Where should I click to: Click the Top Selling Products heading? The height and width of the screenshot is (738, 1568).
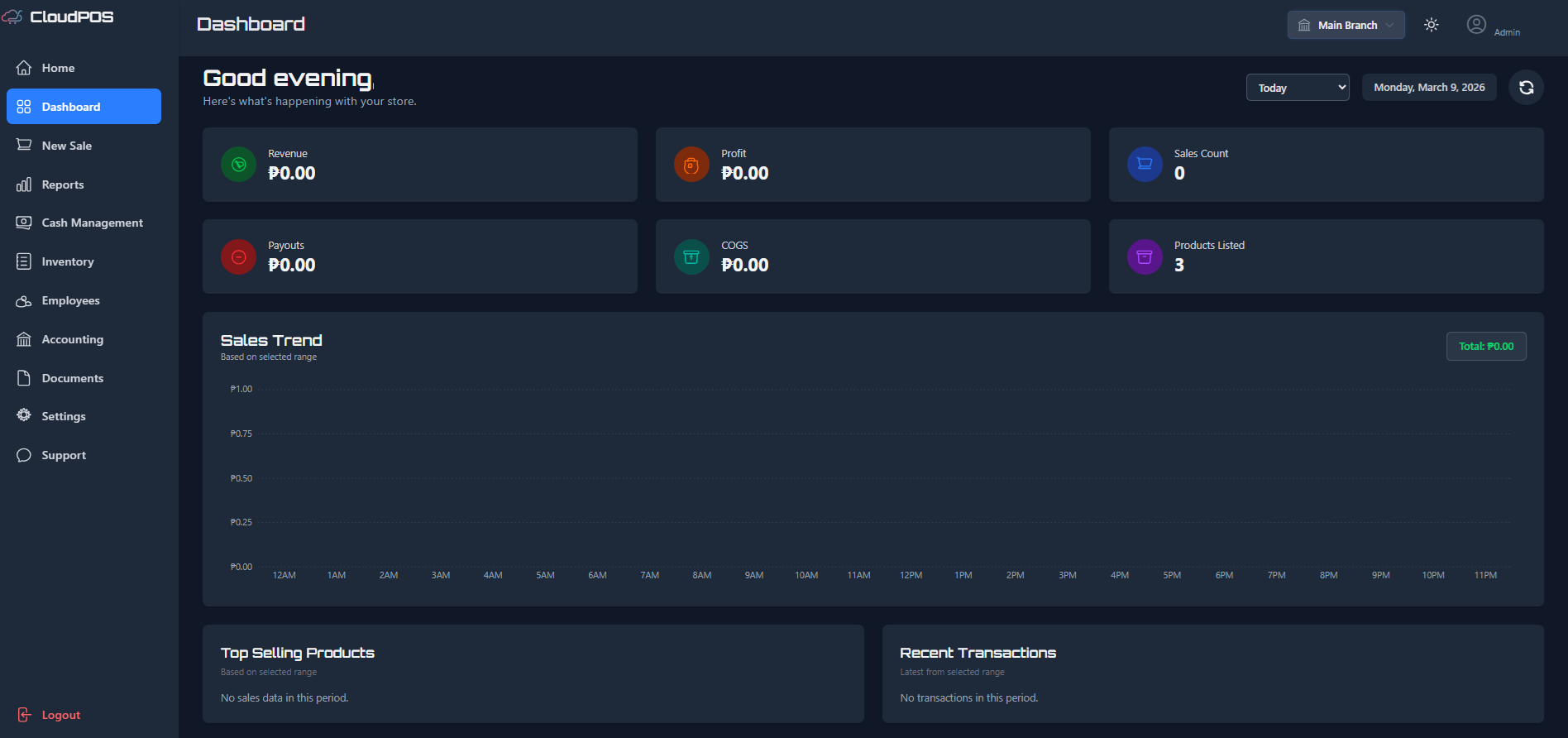[x=298, y=653]
